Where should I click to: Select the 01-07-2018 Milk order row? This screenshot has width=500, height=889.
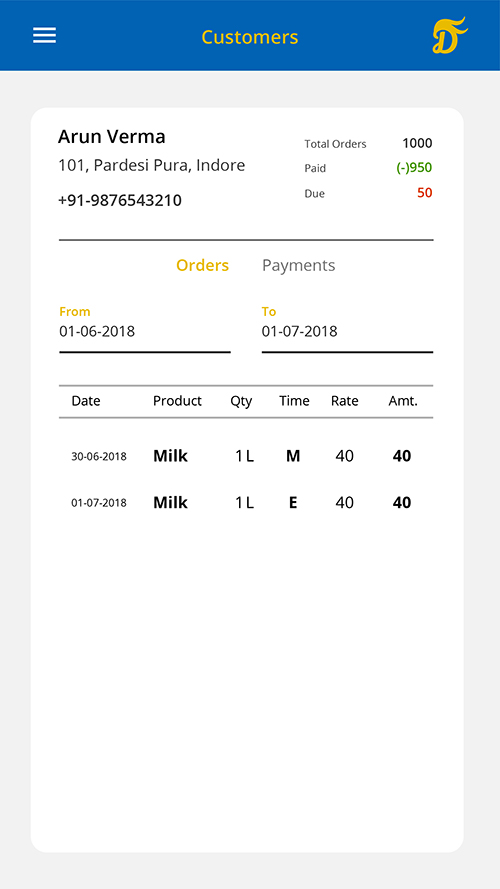pos(246,502)
